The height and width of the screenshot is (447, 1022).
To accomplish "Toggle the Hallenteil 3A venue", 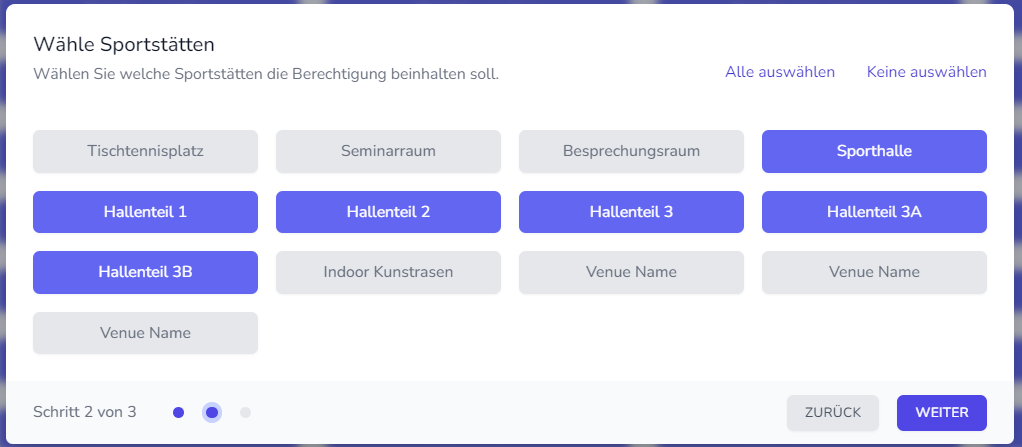I will (x=874, y=212).
